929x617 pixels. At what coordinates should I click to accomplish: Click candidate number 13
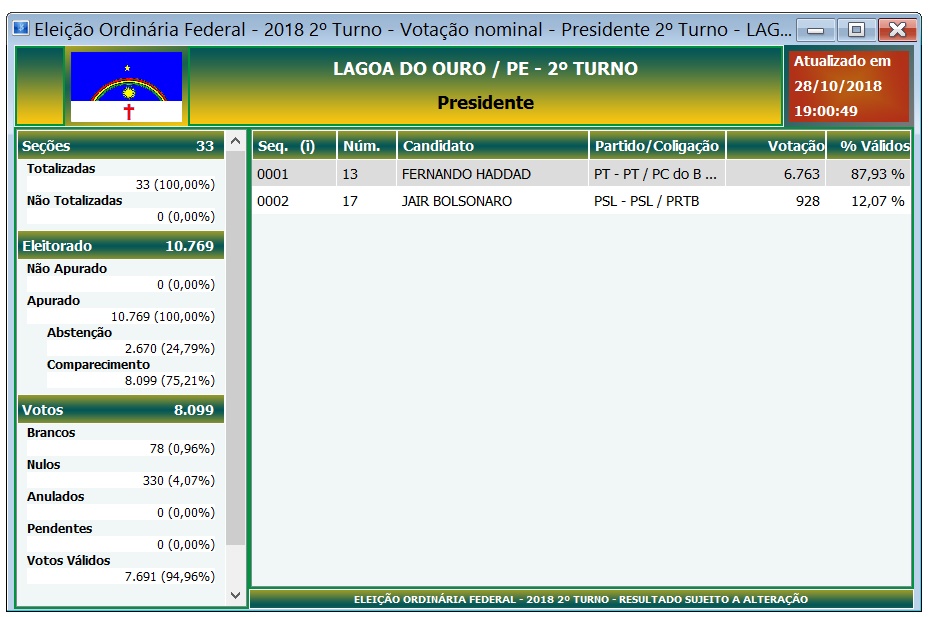[x=350, y=174]
